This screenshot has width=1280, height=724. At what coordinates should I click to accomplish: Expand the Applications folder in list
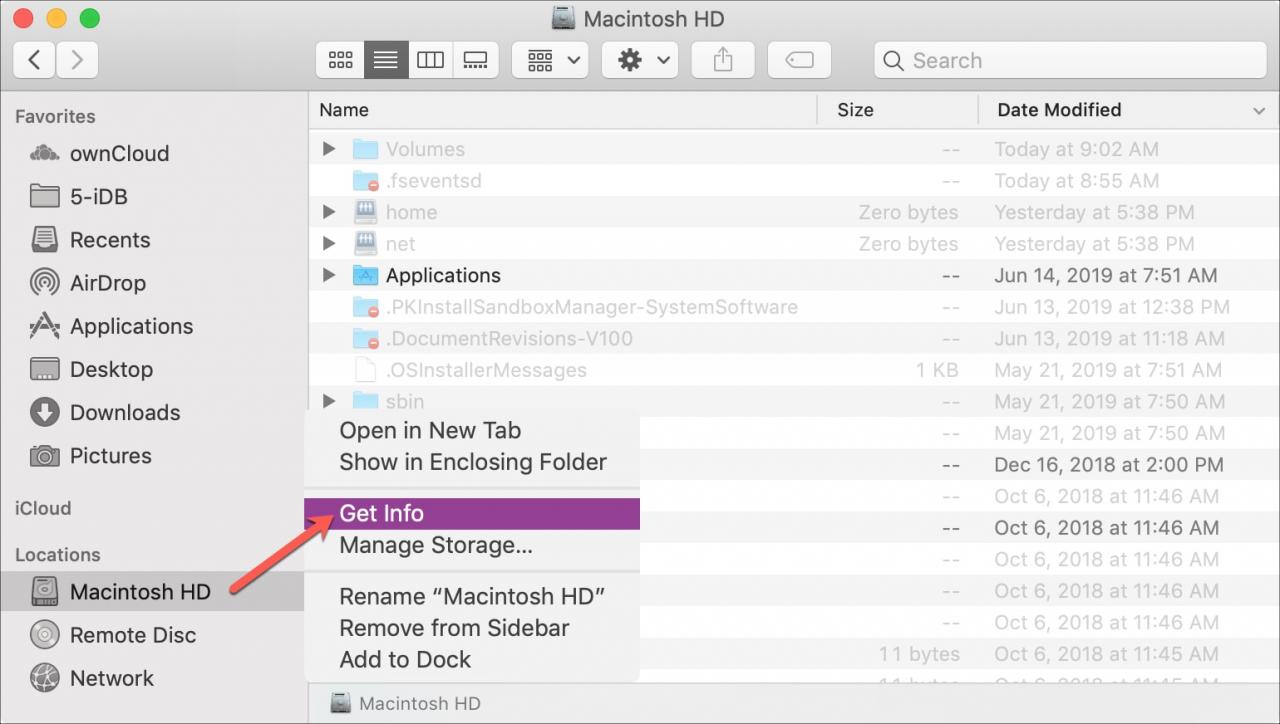point(328,275)
